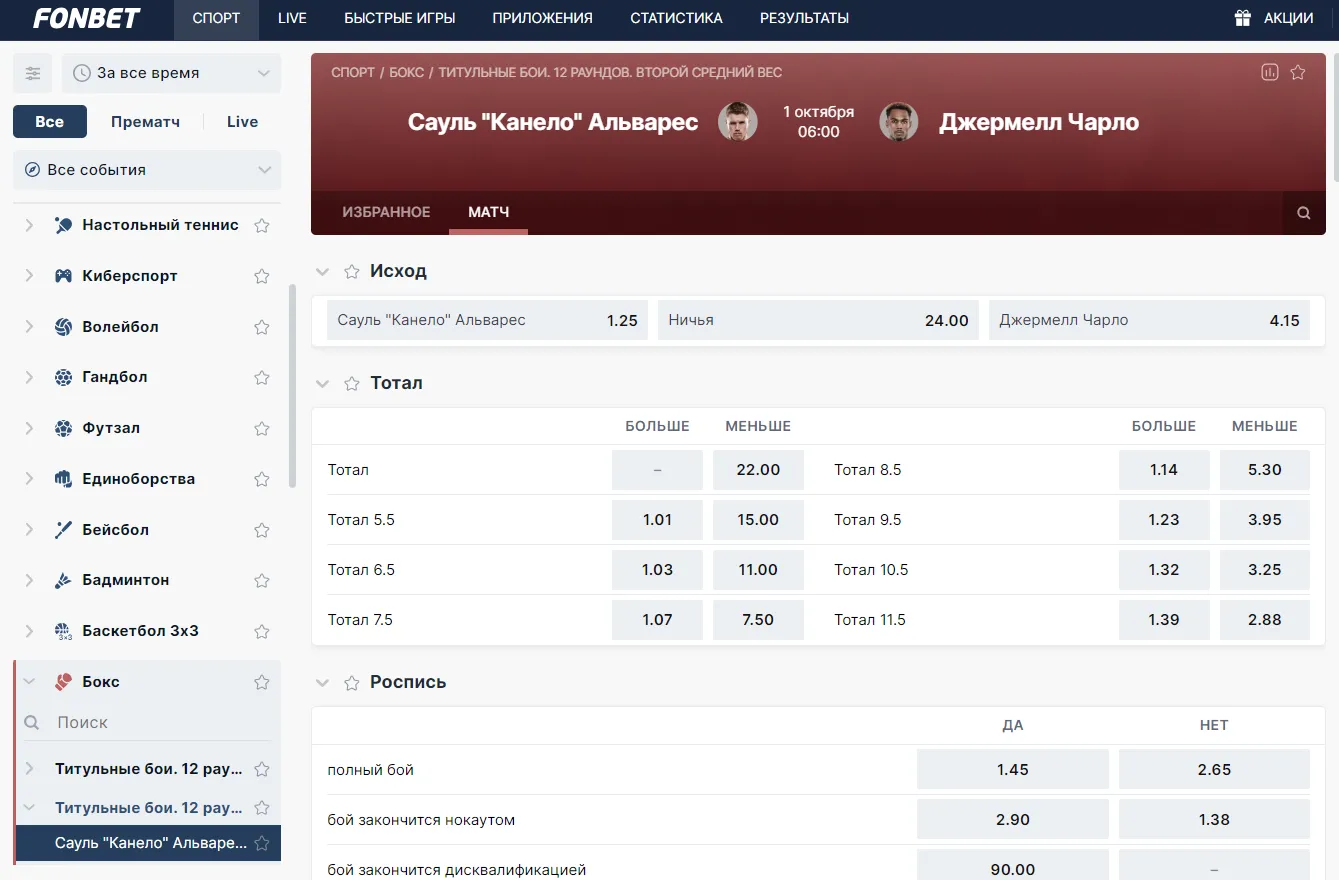Click the Бадминтон shuttlecock icon
The image size is (1339, 880).
pos(63,580)
